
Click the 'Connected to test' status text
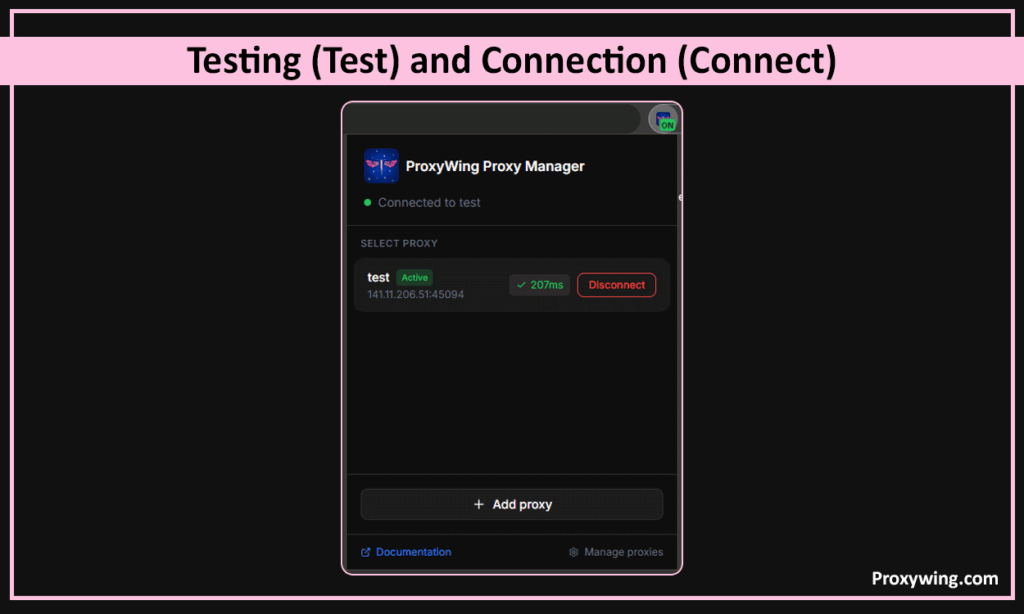(429, 202)
